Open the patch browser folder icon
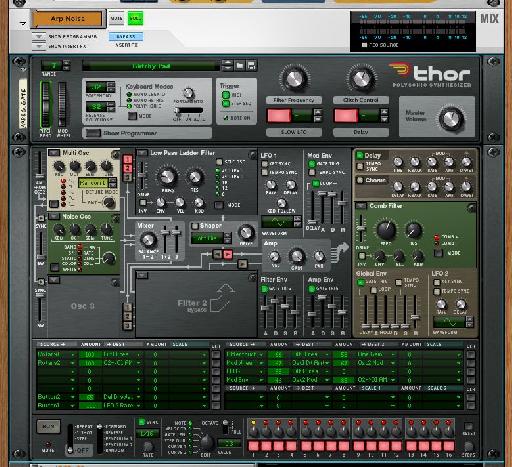Viewport: 512px width, 467px height. pos(240,66)
